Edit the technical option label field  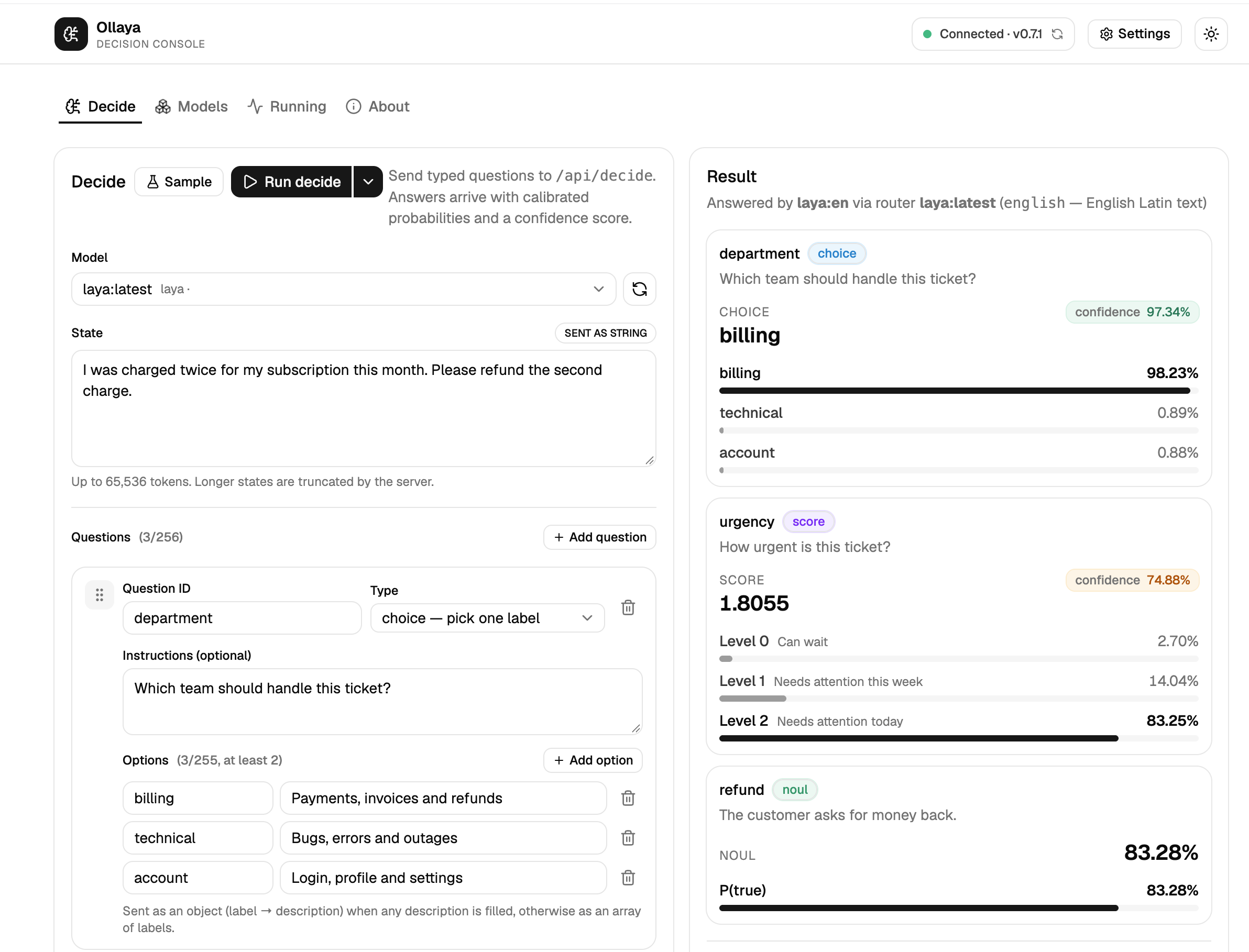point(198,838)
